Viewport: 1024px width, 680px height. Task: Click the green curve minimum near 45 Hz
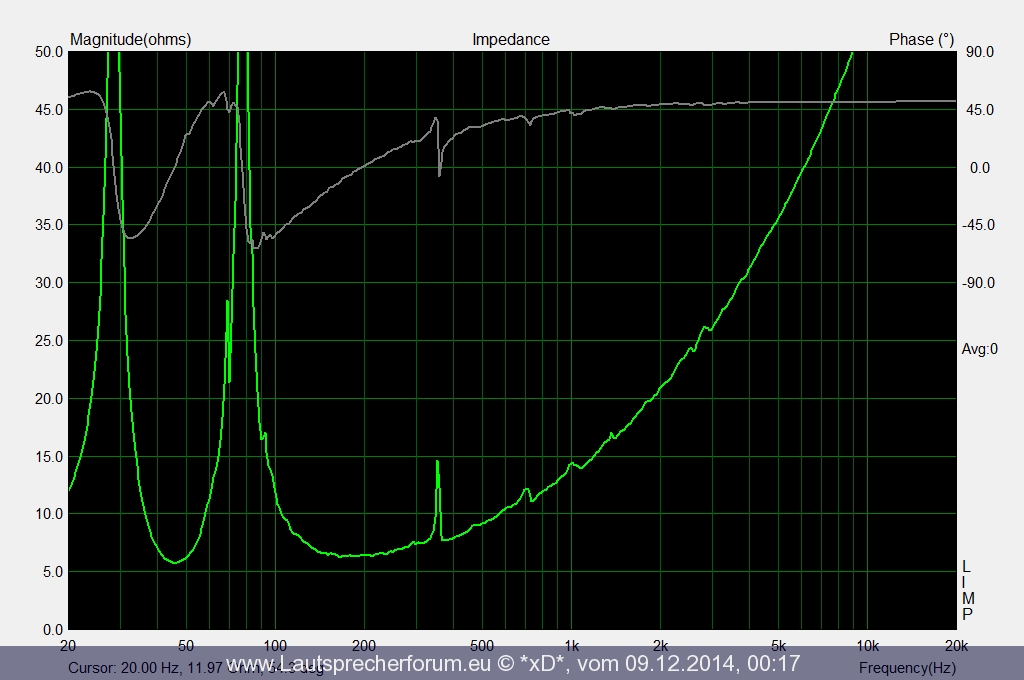[x=175, y=562]
